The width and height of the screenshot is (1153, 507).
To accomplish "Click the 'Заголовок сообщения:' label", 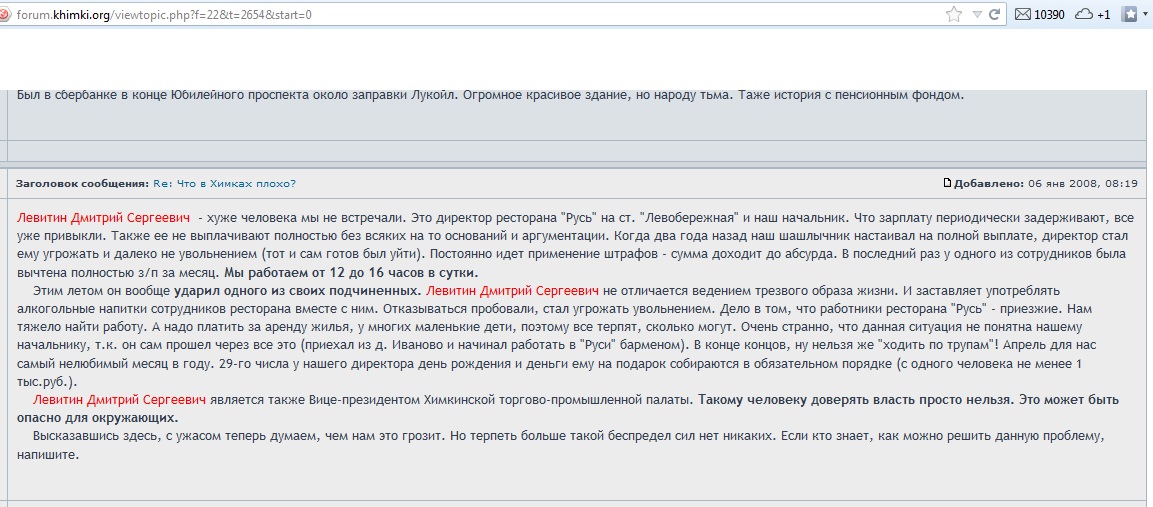I will coord(81,184).
